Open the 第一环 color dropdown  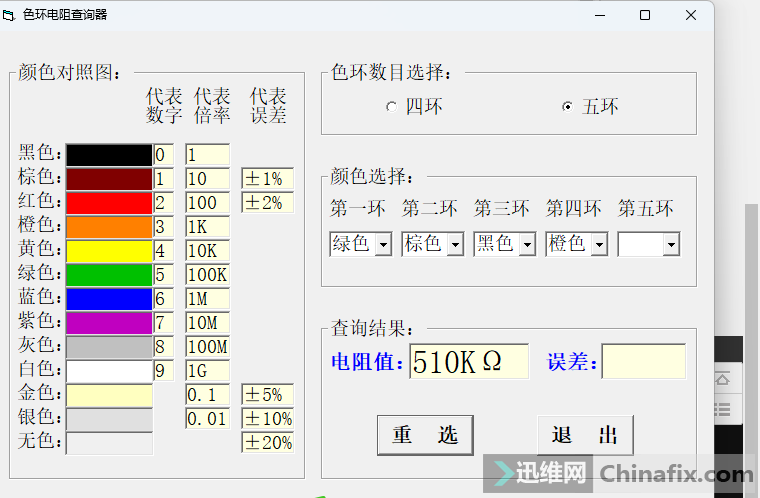383,244
